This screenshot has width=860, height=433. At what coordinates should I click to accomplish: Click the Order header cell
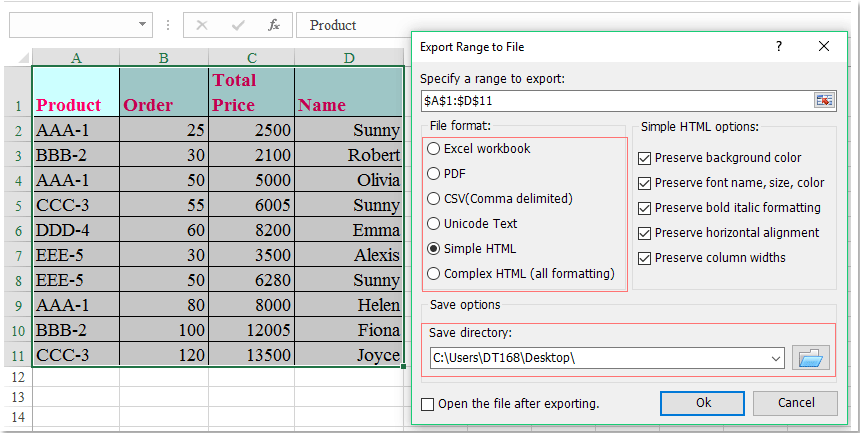(x=164, y=92)
